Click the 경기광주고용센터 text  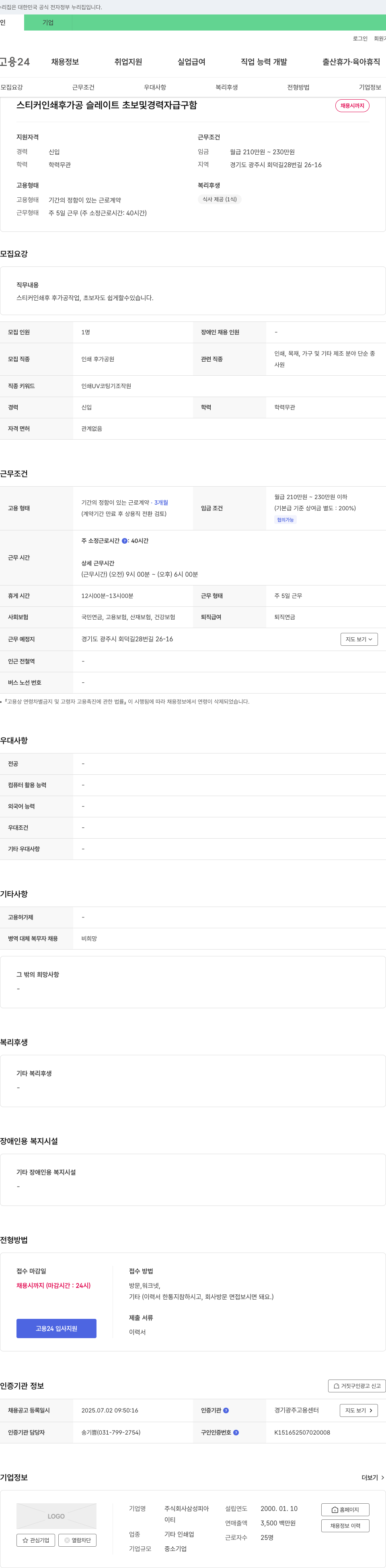[296, 1410]
